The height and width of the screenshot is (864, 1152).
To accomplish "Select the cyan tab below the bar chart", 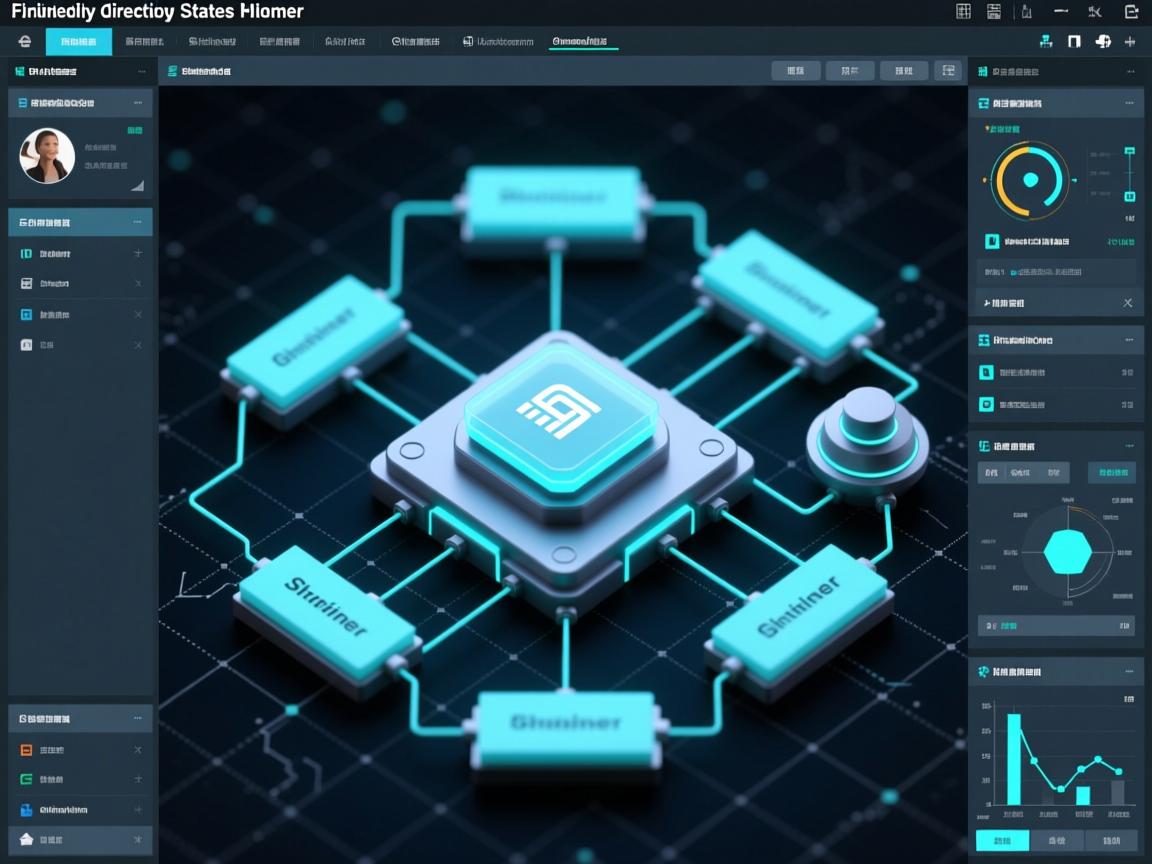I will (1003, 840).
